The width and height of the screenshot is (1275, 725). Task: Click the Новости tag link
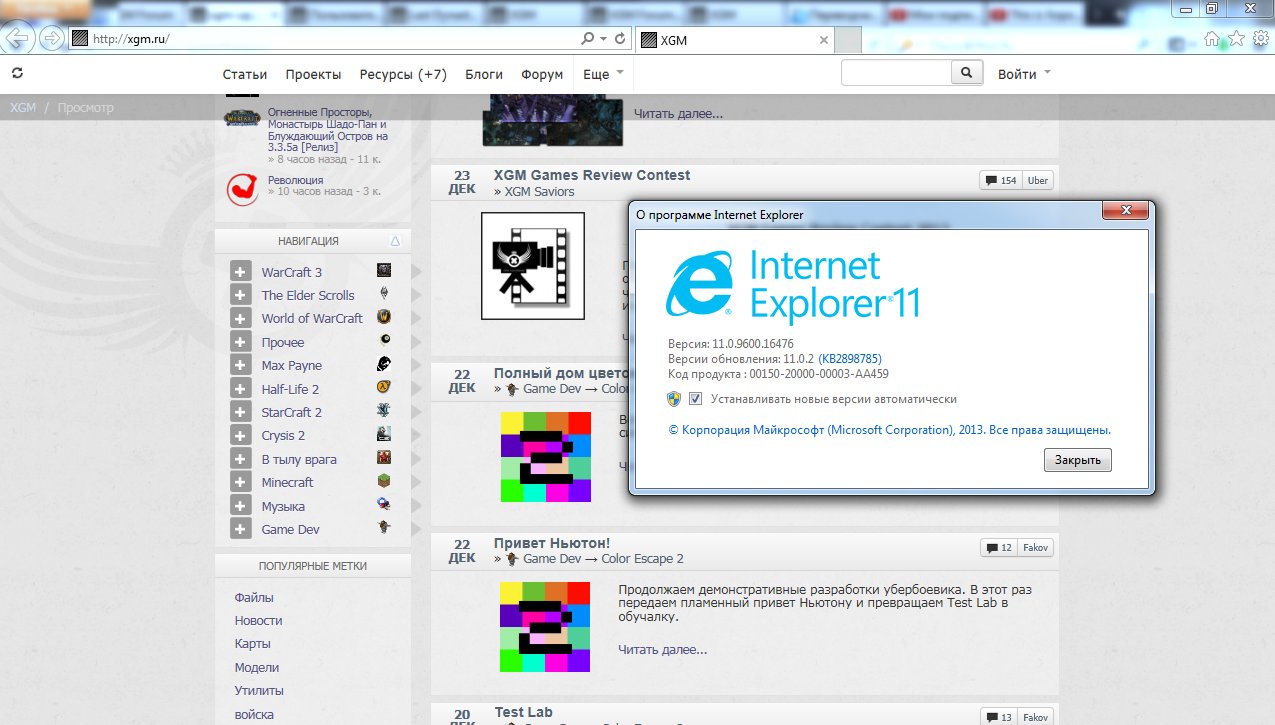[x=258, y=620]
